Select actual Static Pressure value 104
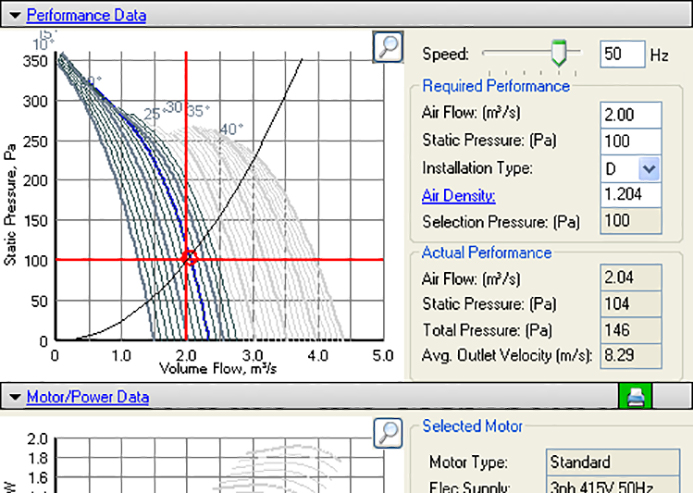 [x=631, y=304]
